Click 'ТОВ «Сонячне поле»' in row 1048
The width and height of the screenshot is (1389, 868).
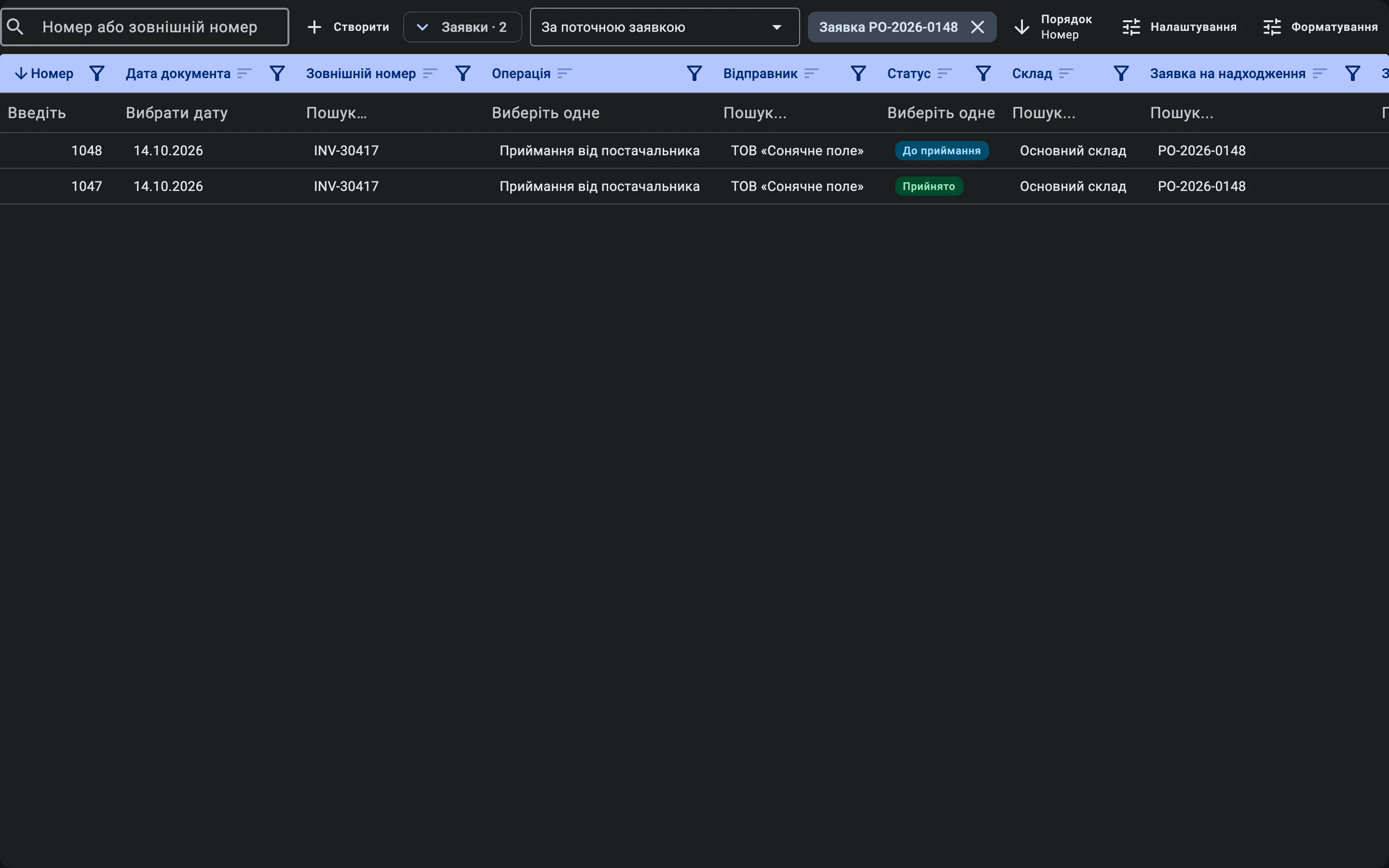(x=797, y=151)
